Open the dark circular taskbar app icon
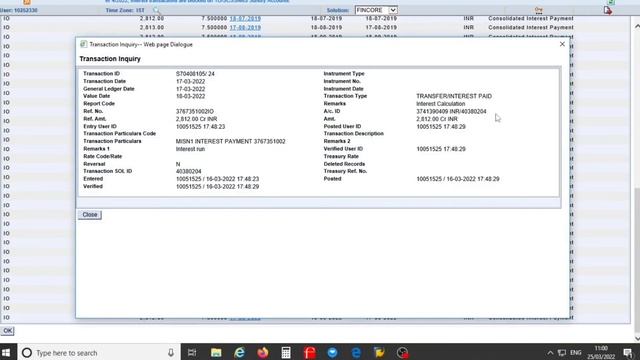640x360 pixels. [x=402, y=353]
